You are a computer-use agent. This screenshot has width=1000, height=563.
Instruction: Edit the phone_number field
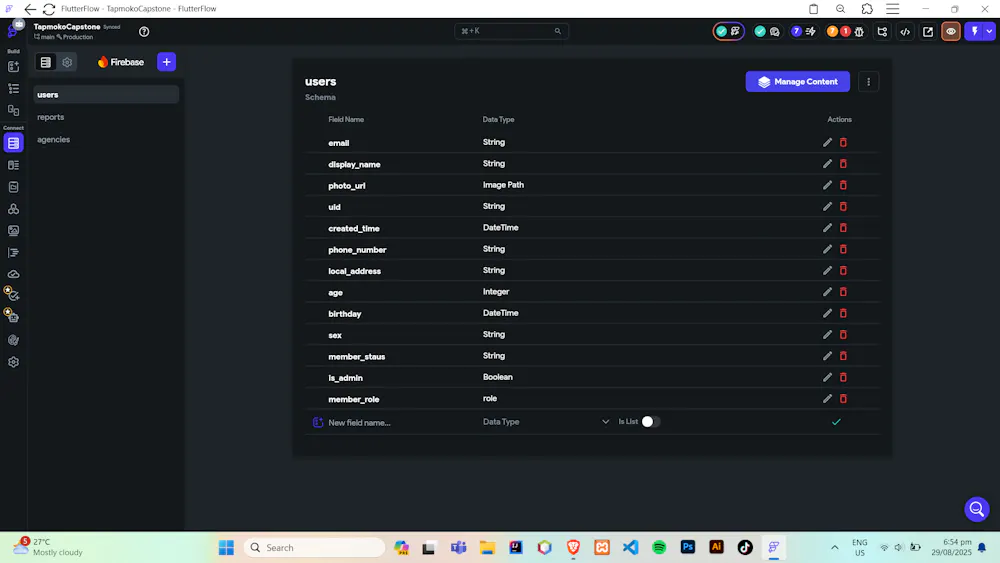[827, 249]
